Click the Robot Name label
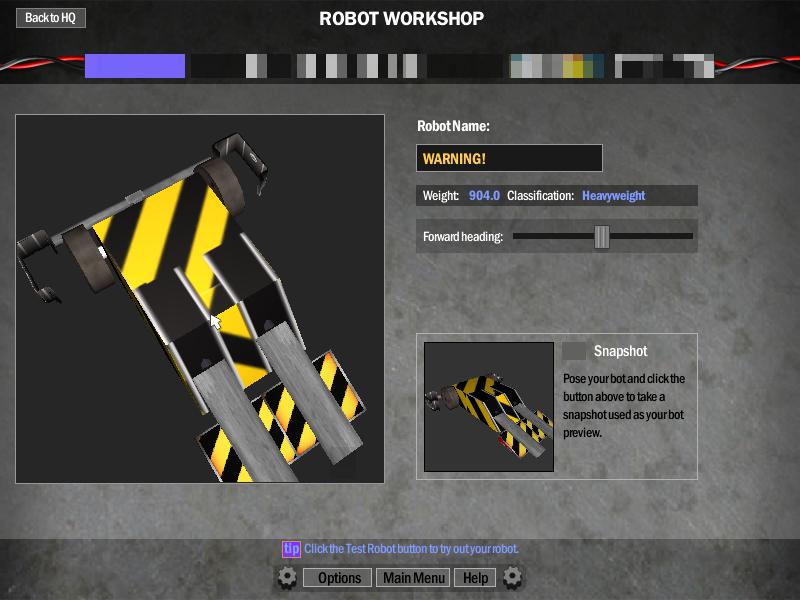This screenshot has height=600, width=800. click(x=453, y=126)
